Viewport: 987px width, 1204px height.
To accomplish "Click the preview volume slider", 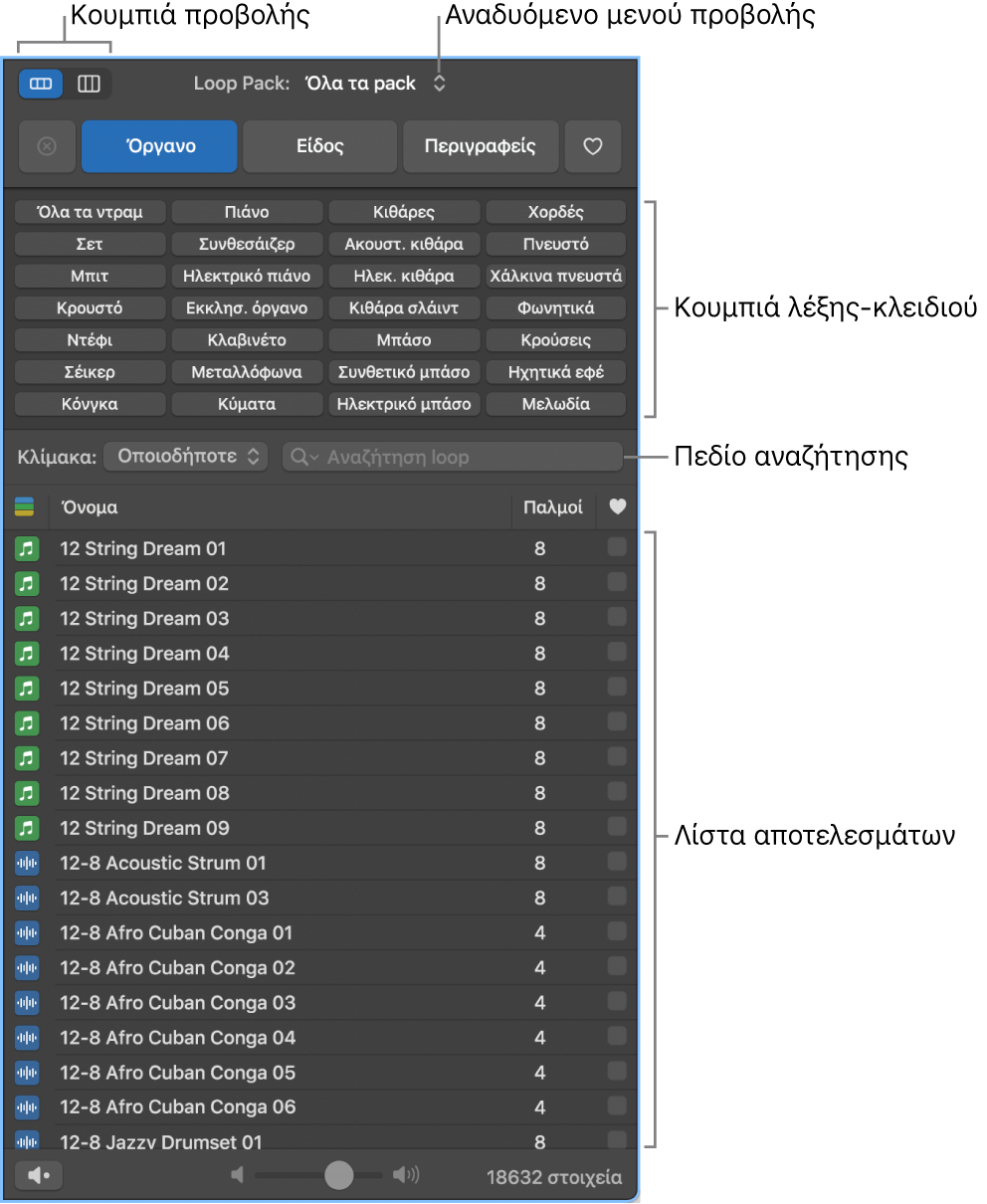I will pyautogui.click(x=318, y=1175).
